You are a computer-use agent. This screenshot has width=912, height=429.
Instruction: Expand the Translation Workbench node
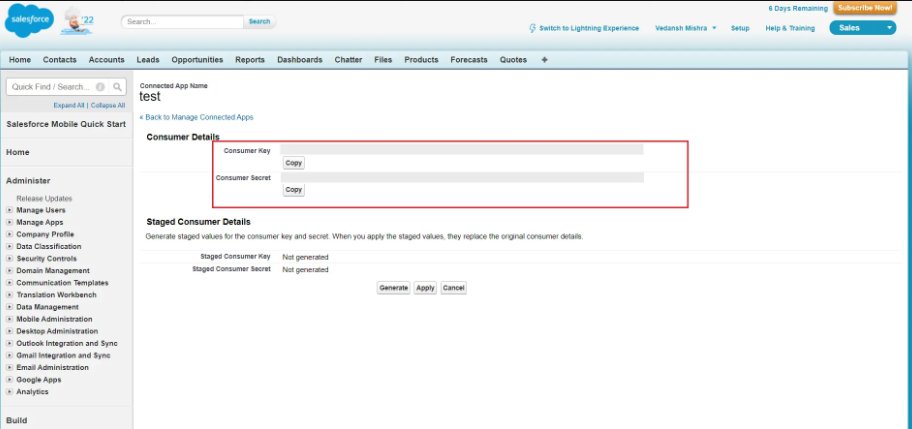click(10, 295)
